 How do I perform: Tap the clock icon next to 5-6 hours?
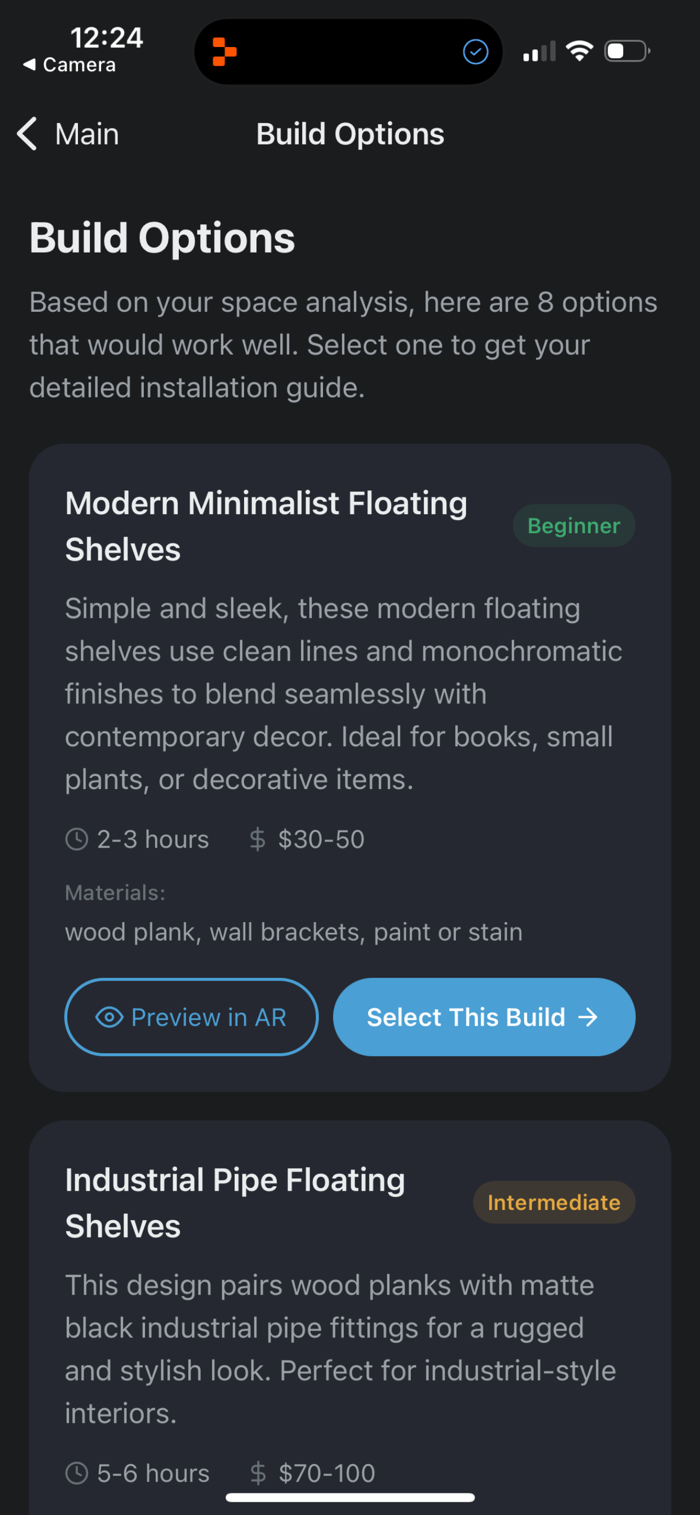[x=77, y=1473]
